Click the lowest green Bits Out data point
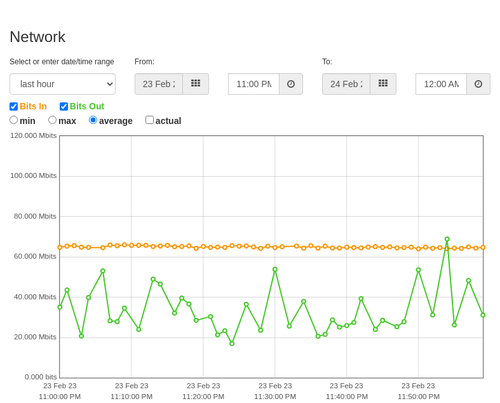Screen dimensions: 500x403 tap(232, 343)
